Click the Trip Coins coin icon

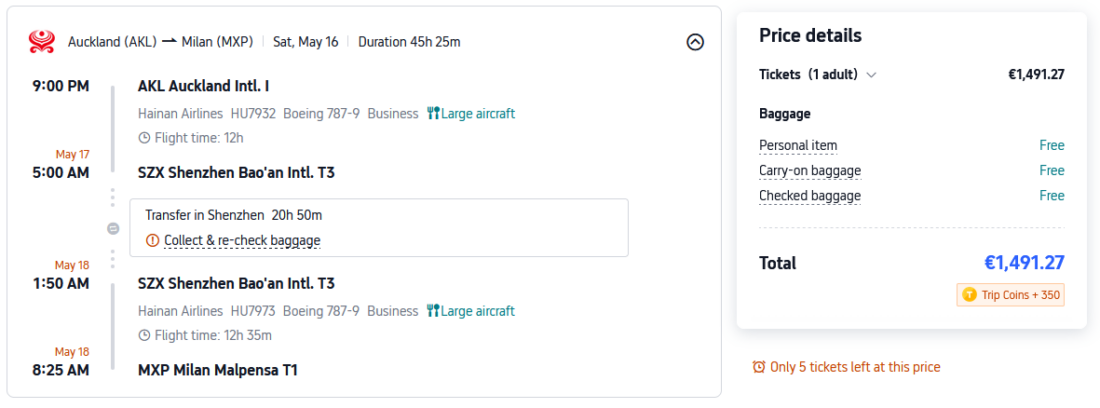(x=969, y=295)
